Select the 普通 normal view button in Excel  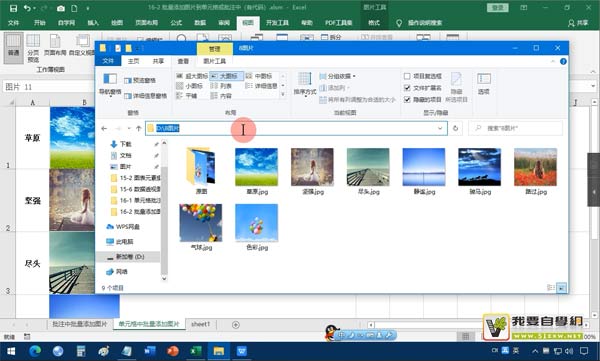13,47
